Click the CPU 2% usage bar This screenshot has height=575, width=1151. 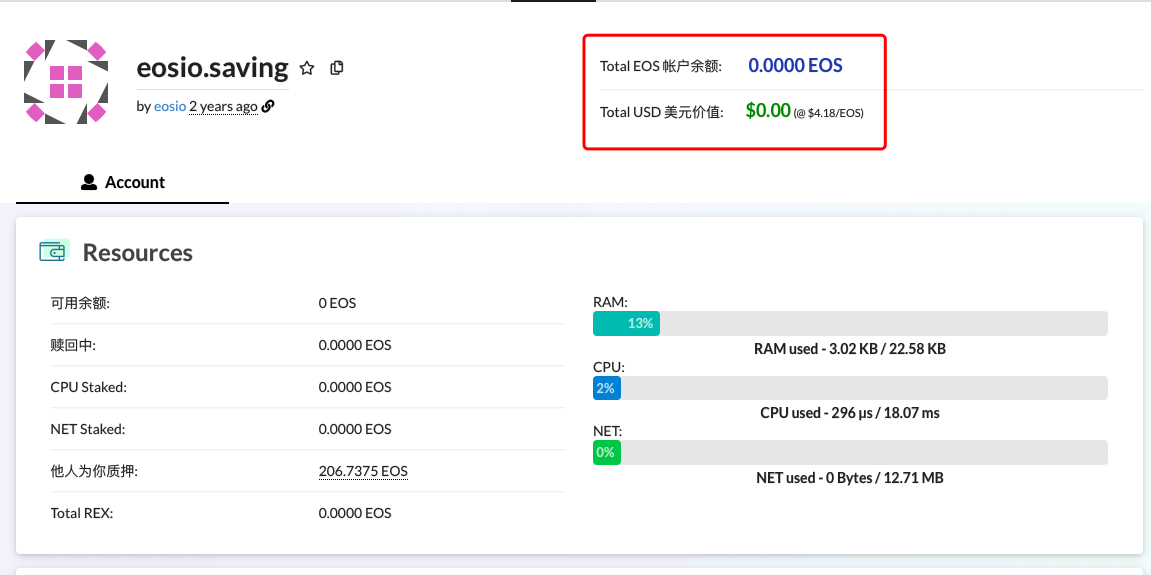coord(850,388)
